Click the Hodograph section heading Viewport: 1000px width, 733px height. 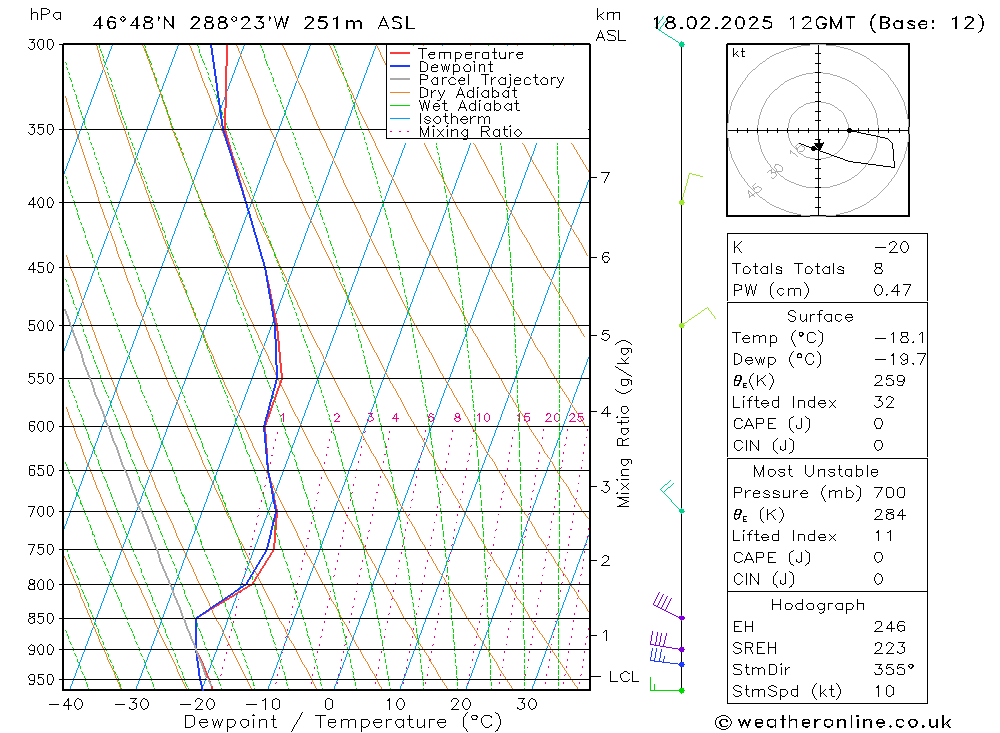pyautogui.click(x=818, y=605)
